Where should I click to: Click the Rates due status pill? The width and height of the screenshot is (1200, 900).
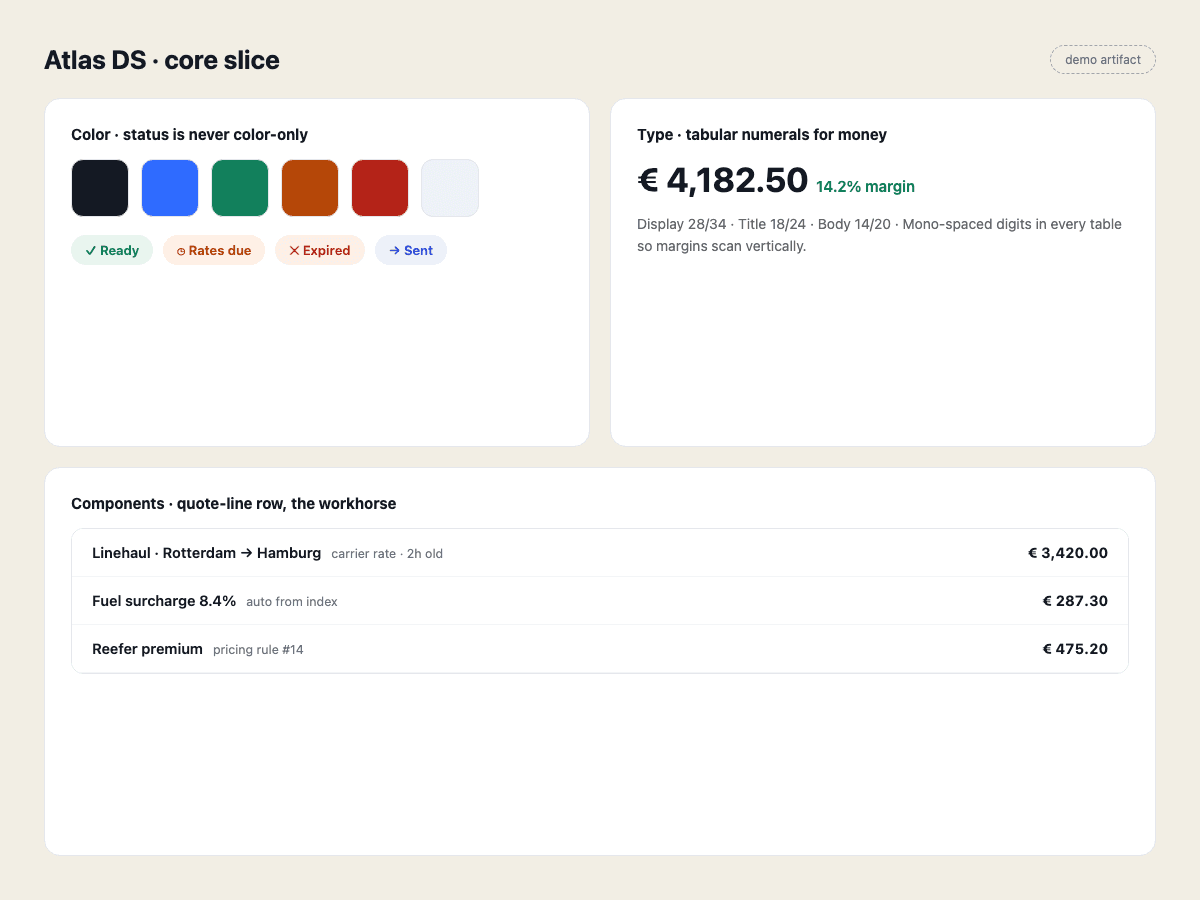click(214, 250)
